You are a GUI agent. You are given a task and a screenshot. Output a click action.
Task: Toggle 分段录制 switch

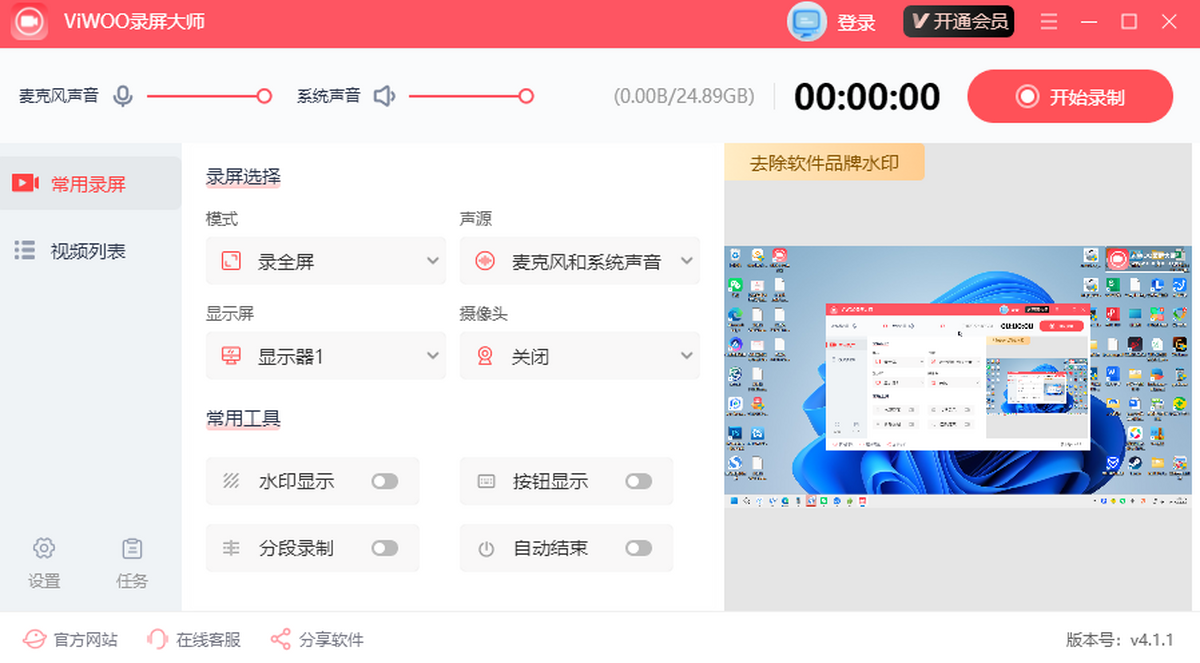(385, 548)
